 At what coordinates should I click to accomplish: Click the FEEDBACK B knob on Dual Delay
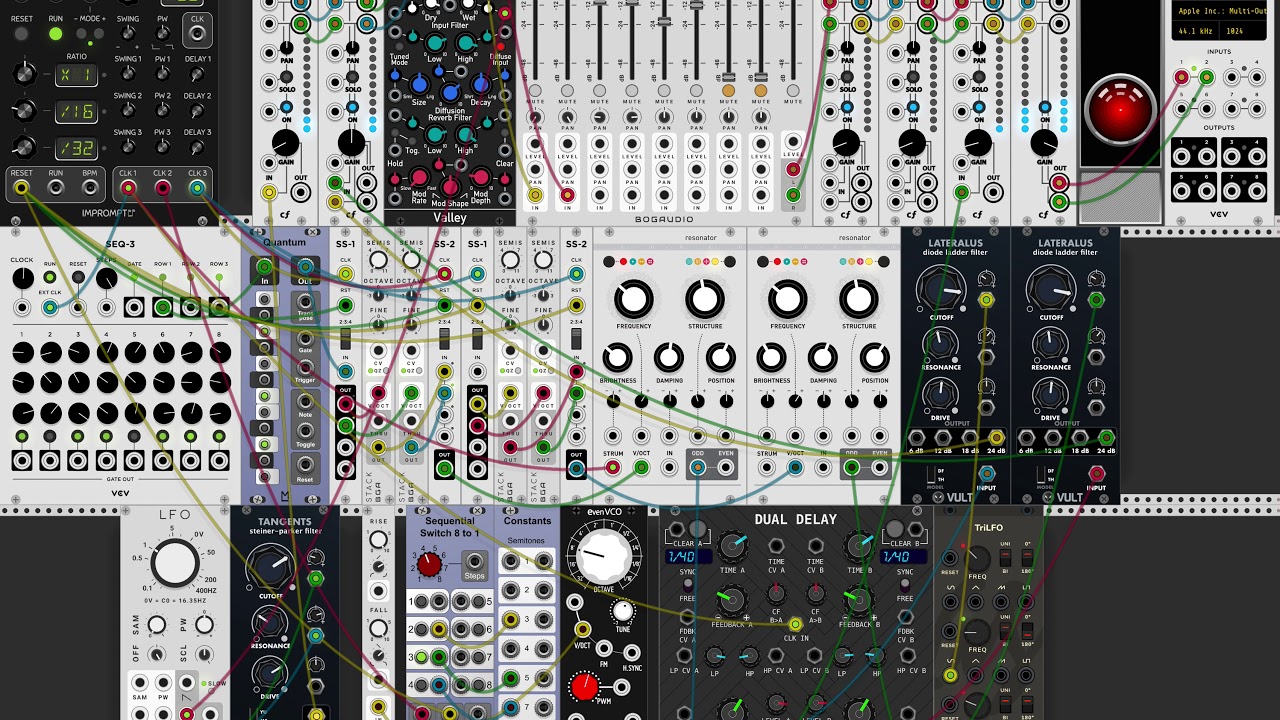pos(858,600)
